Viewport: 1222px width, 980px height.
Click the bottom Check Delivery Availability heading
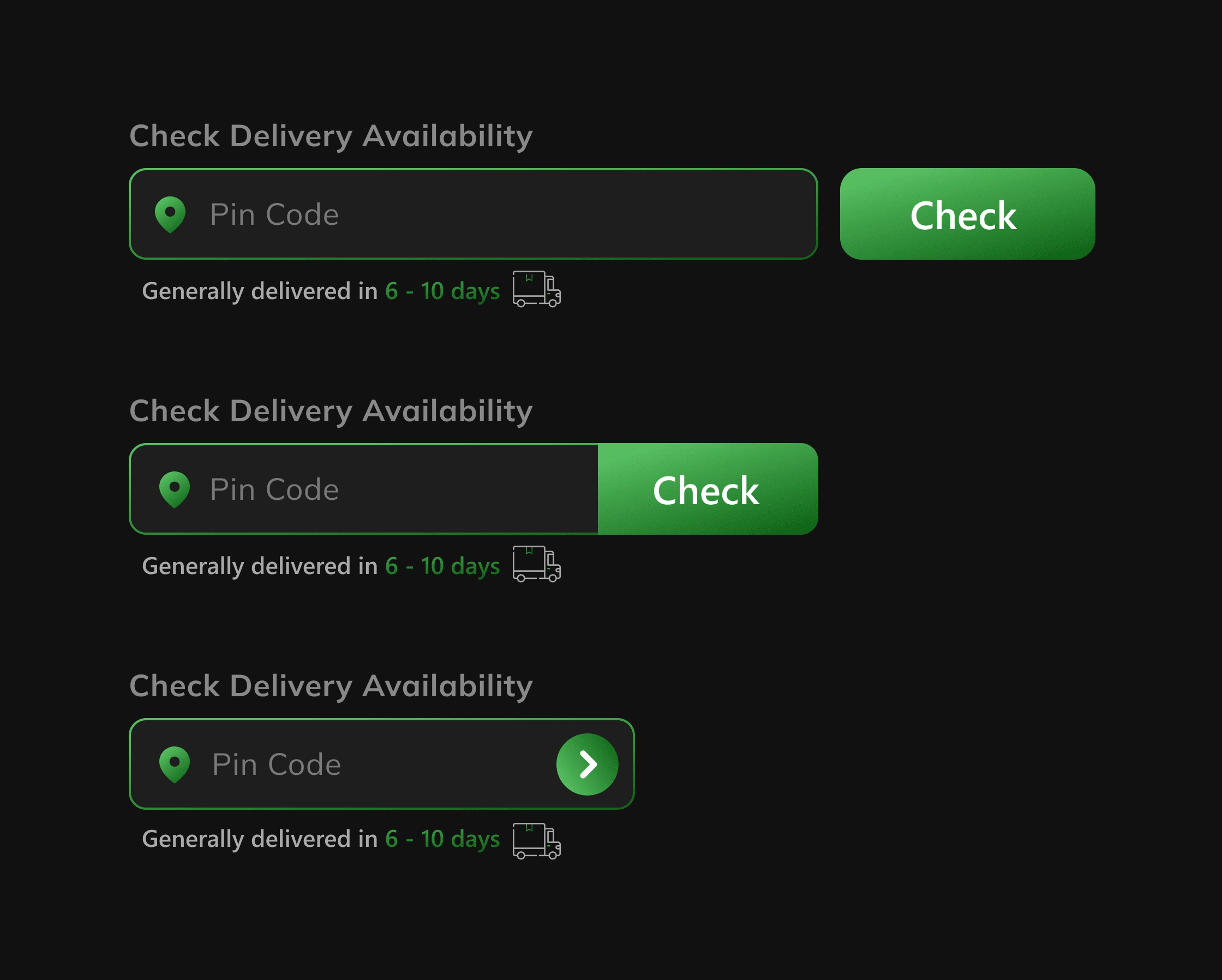click(x=331, y=686)
